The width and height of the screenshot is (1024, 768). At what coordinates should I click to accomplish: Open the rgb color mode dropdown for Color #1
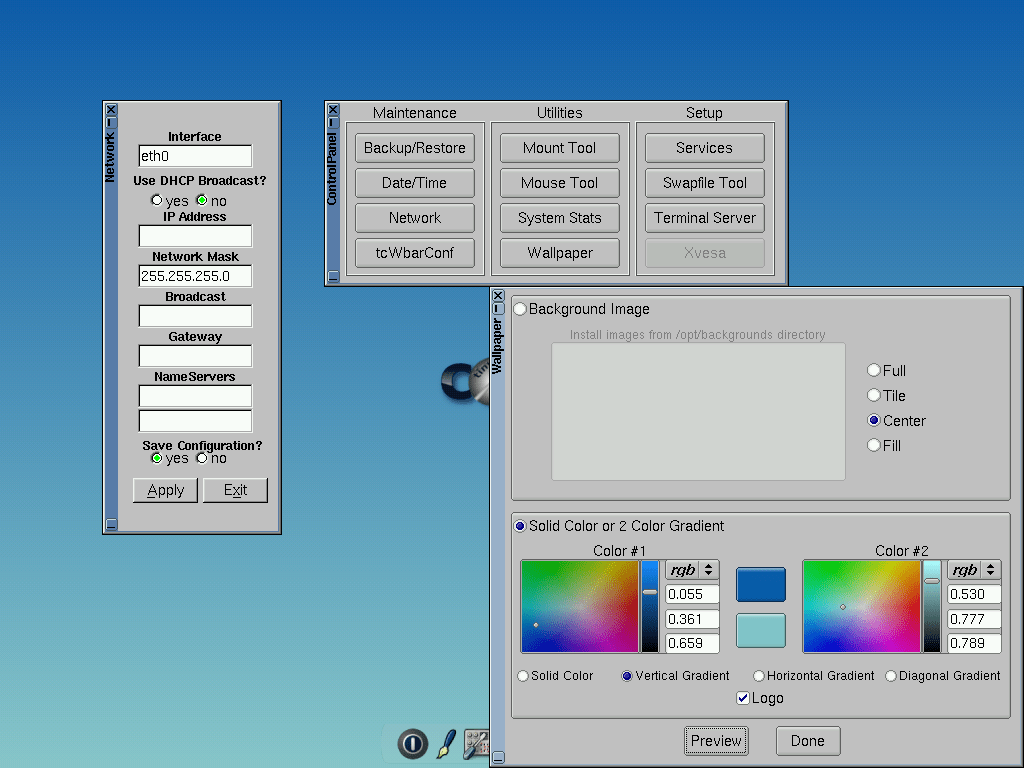point(692,569)
